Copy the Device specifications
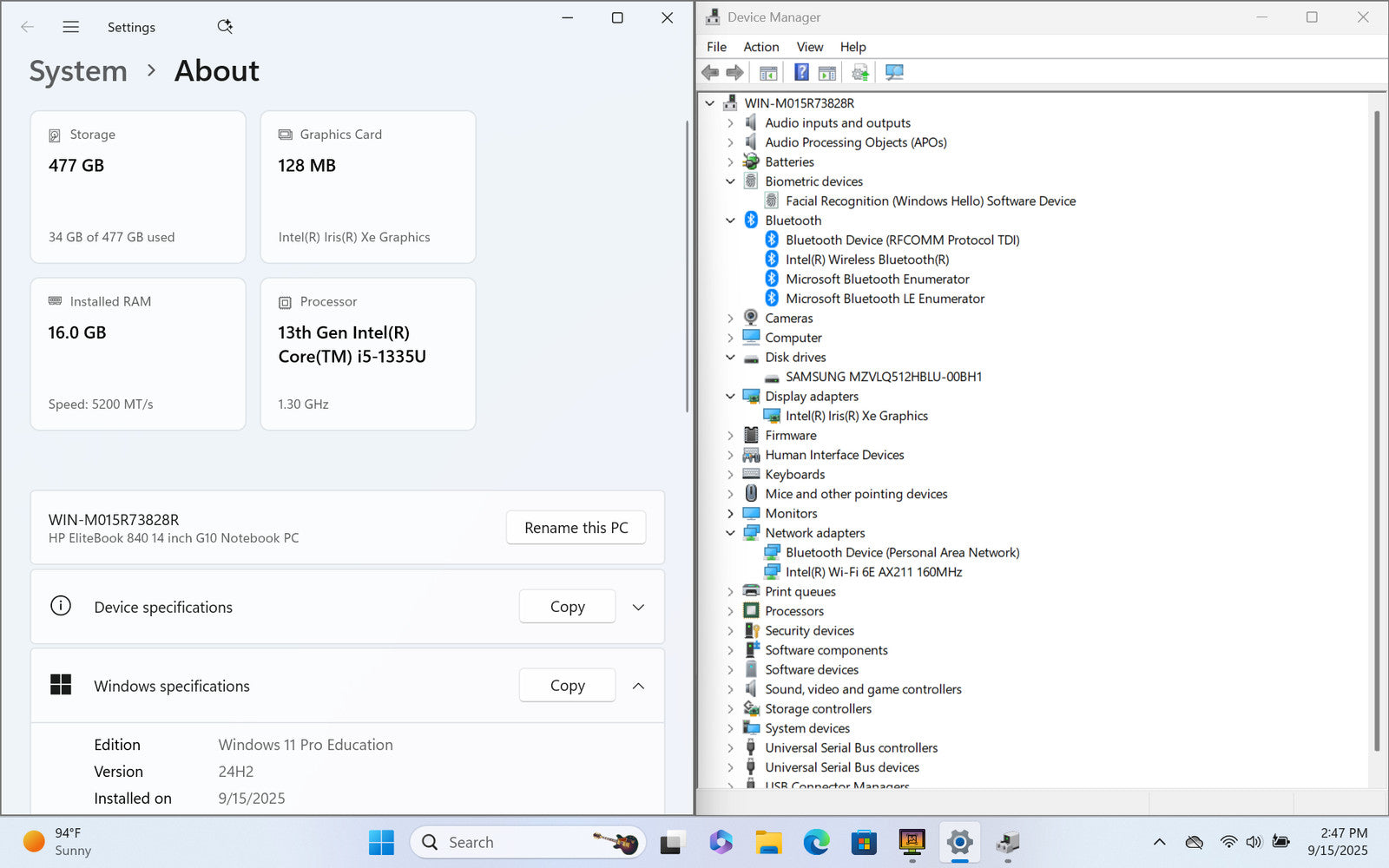 pos(567,607)
